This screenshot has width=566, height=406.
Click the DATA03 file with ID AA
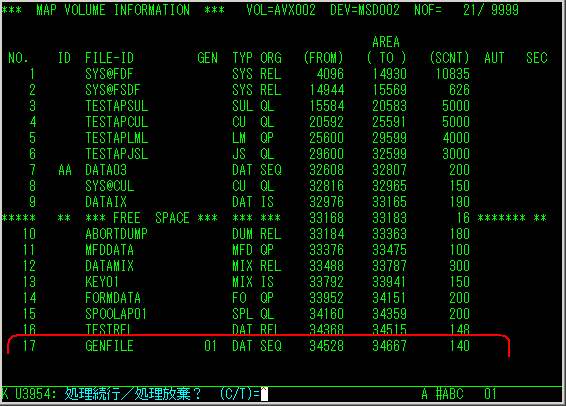click(x=106, y=170)
